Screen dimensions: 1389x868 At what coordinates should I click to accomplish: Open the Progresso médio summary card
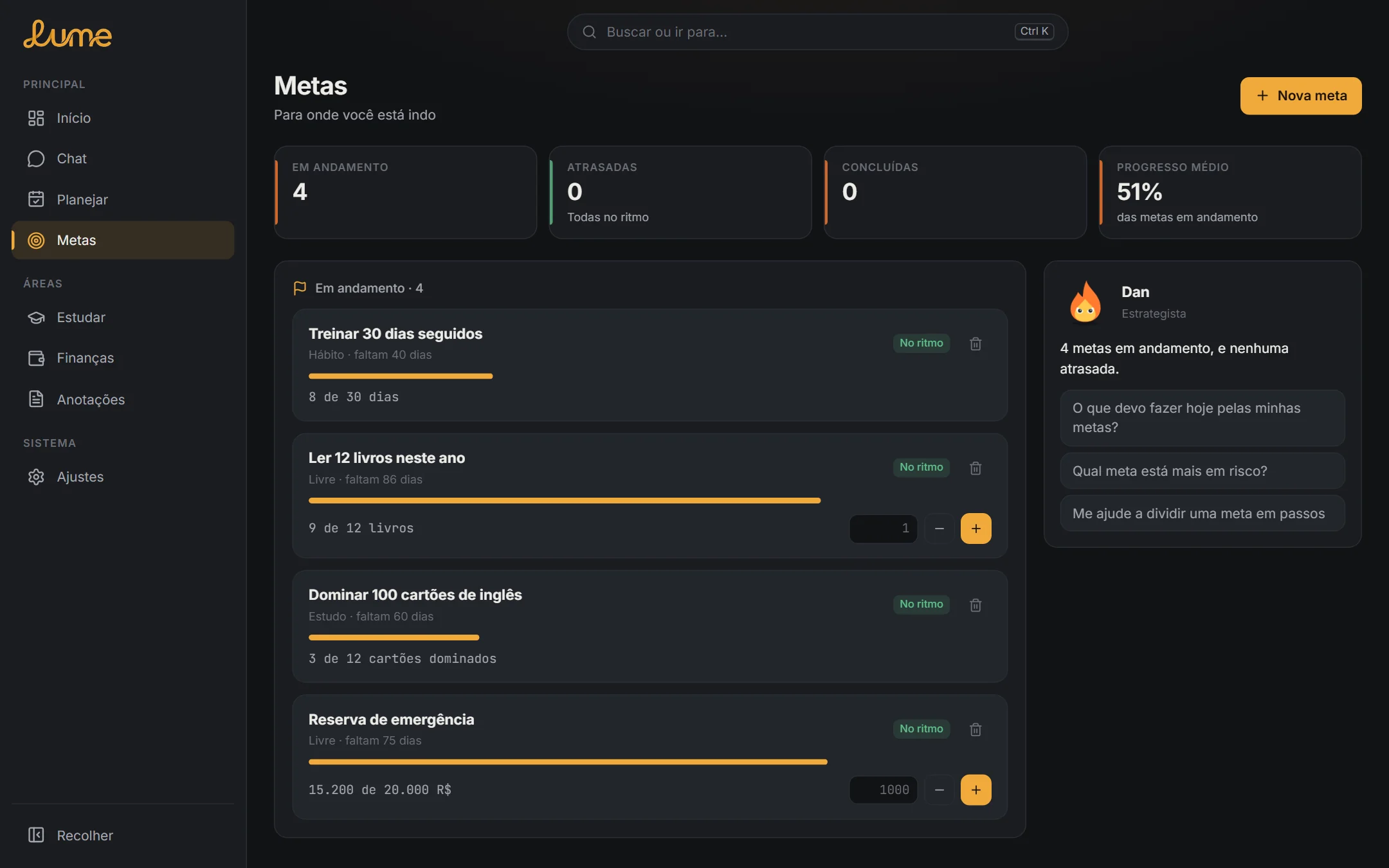point(1230,192)
